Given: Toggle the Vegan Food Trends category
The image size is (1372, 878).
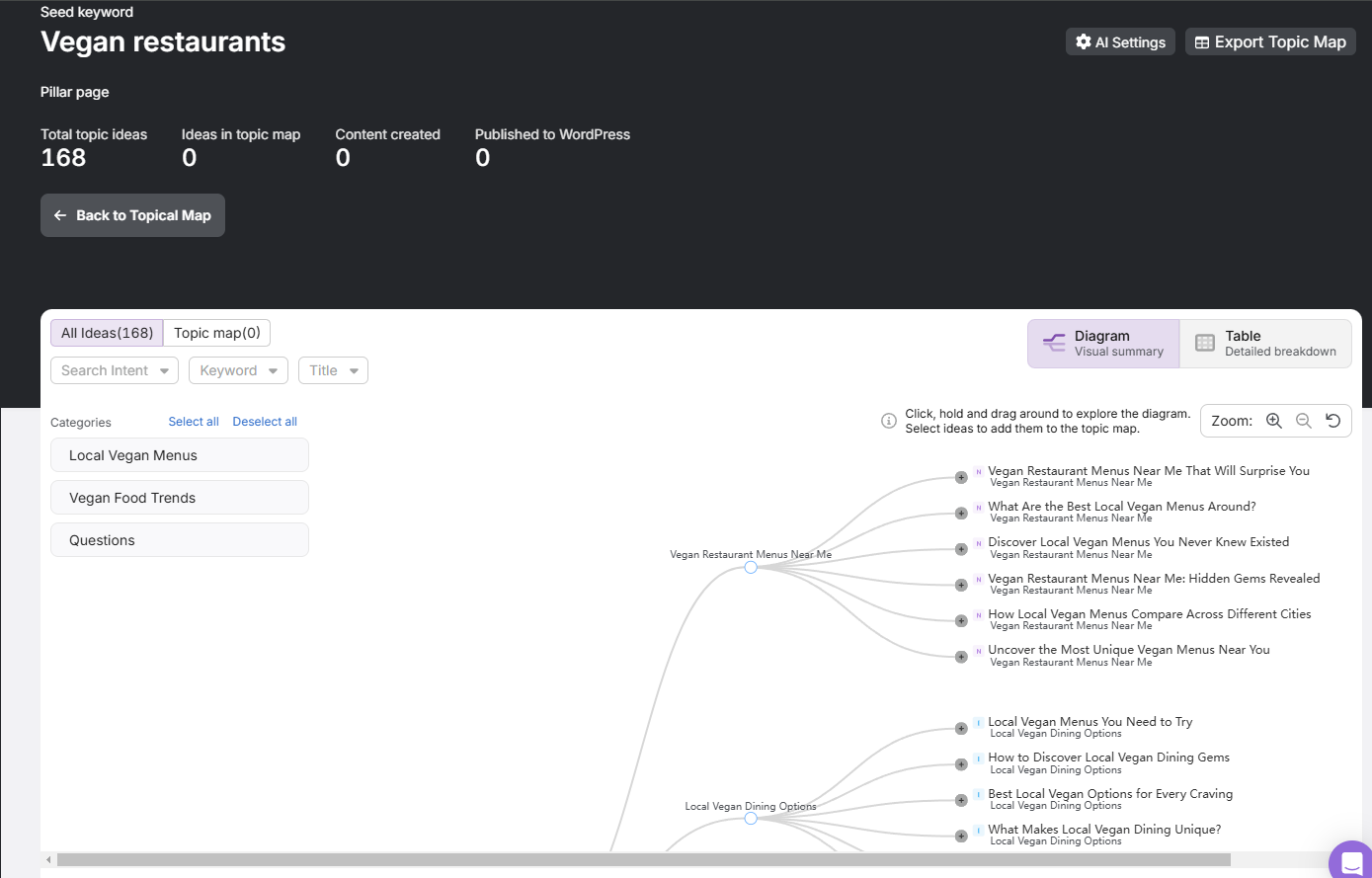Looking at the screenshot, I should pos(180,498).
